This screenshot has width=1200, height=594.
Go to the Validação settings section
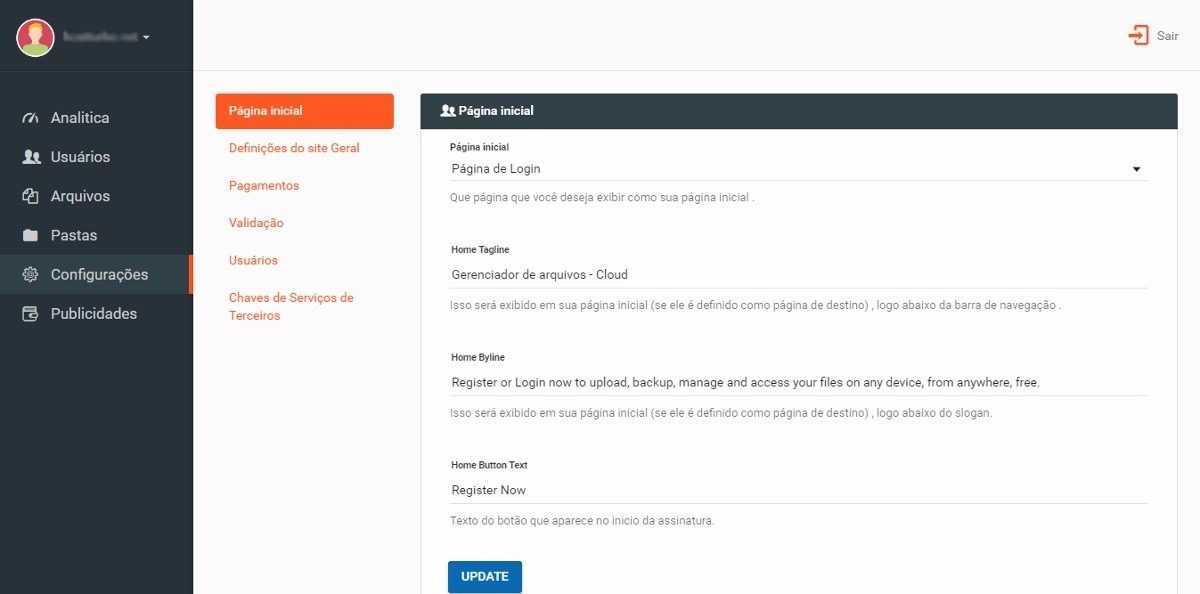256,223
